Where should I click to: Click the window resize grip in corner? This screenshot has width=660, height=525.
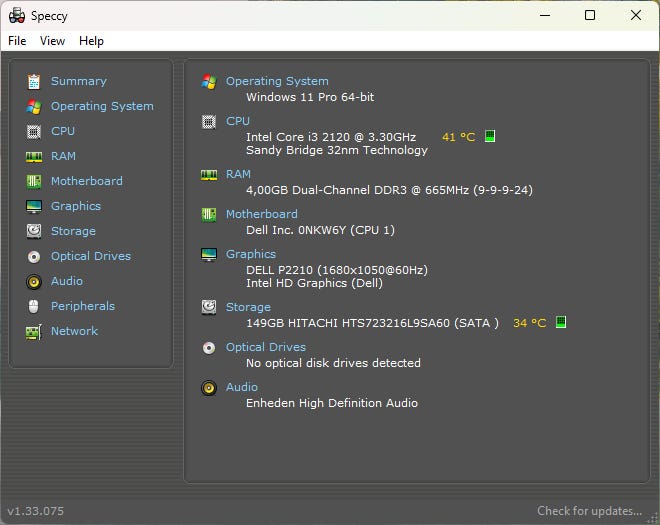coord(654,520)
